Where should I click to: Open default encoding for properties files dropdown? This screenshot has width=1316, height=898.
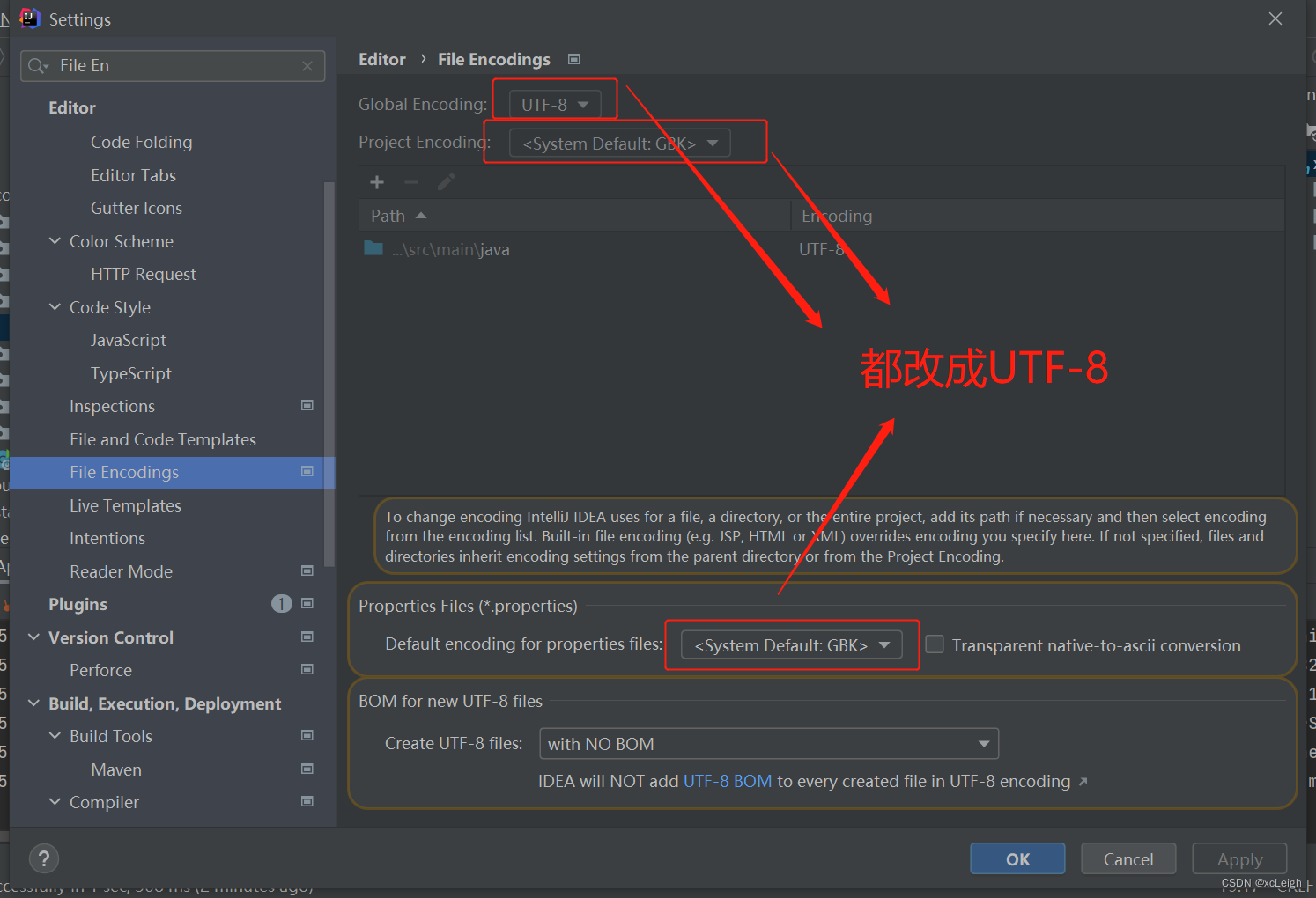point(791,645)
